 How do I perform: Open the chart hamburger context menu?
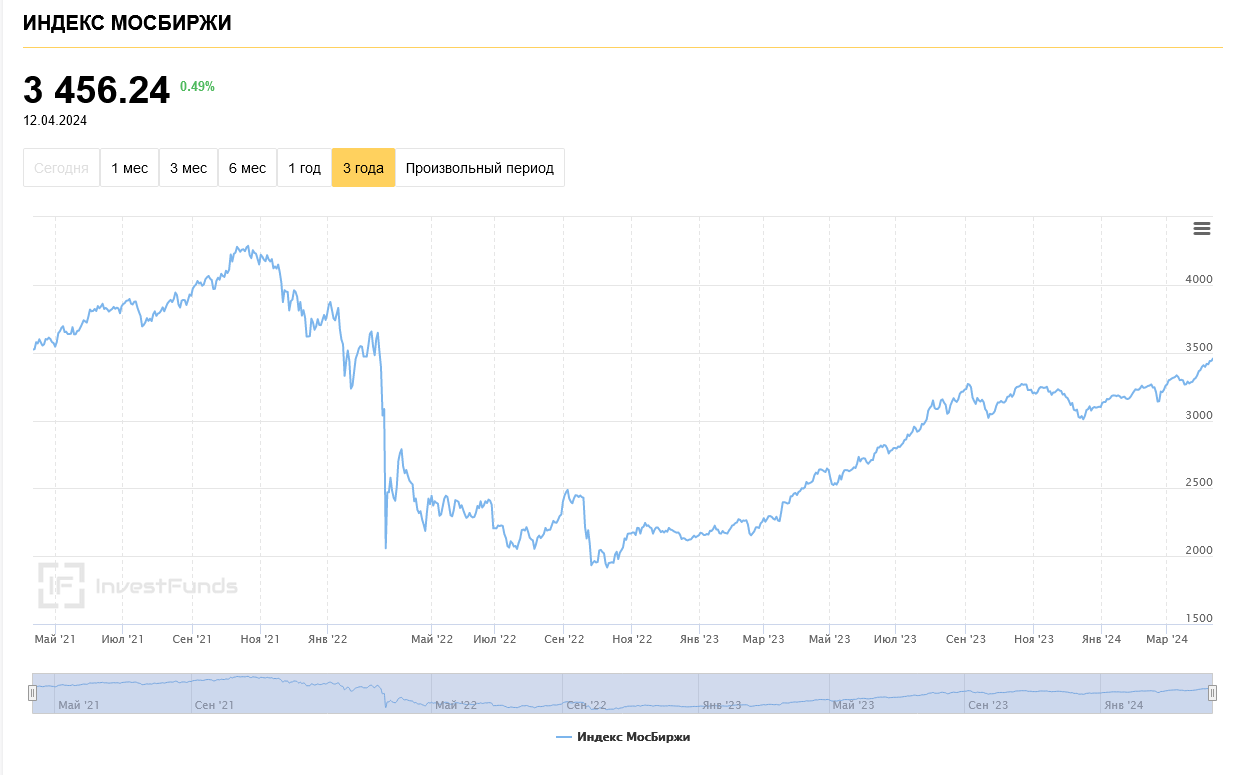(1201, 229)
